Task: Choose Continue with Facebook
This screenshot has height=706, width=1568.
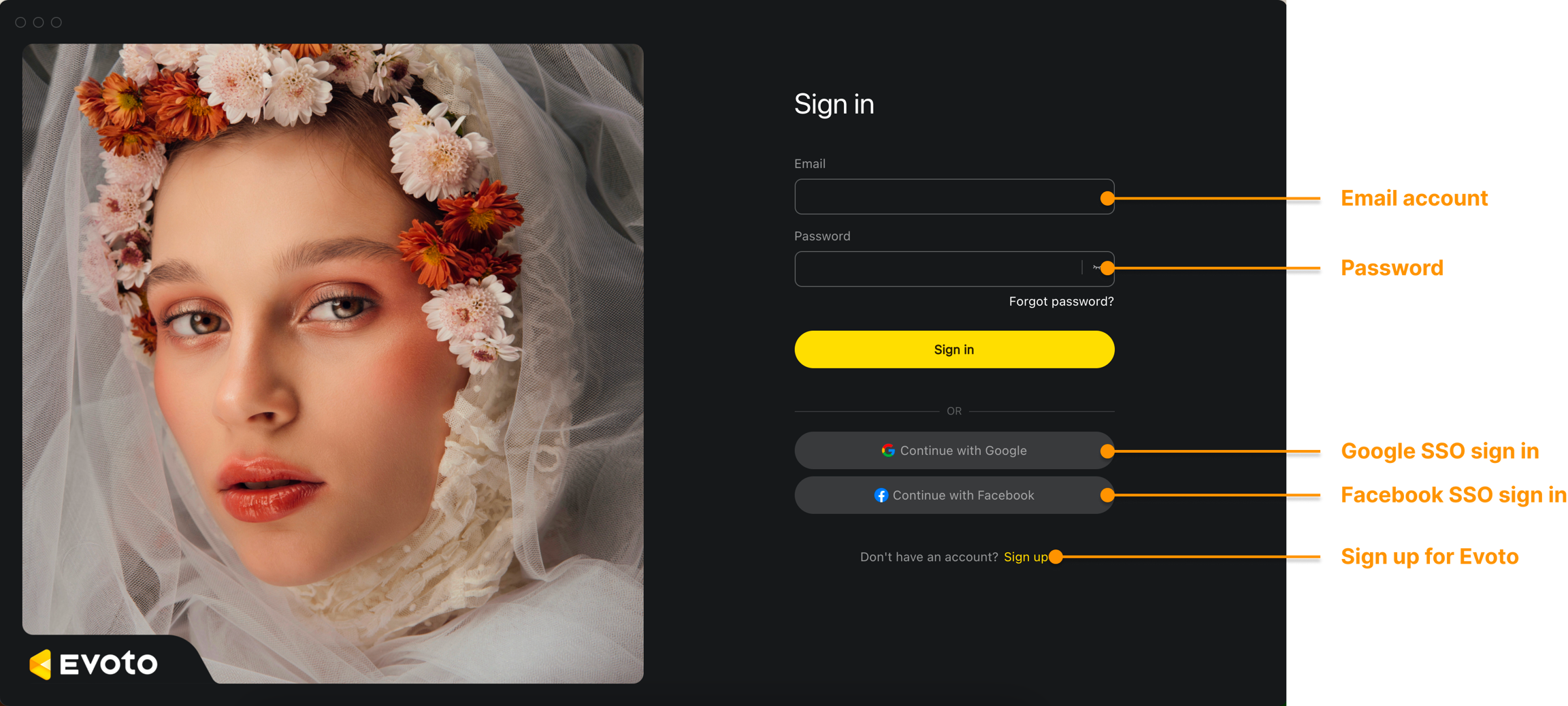Action: point(954,496)
